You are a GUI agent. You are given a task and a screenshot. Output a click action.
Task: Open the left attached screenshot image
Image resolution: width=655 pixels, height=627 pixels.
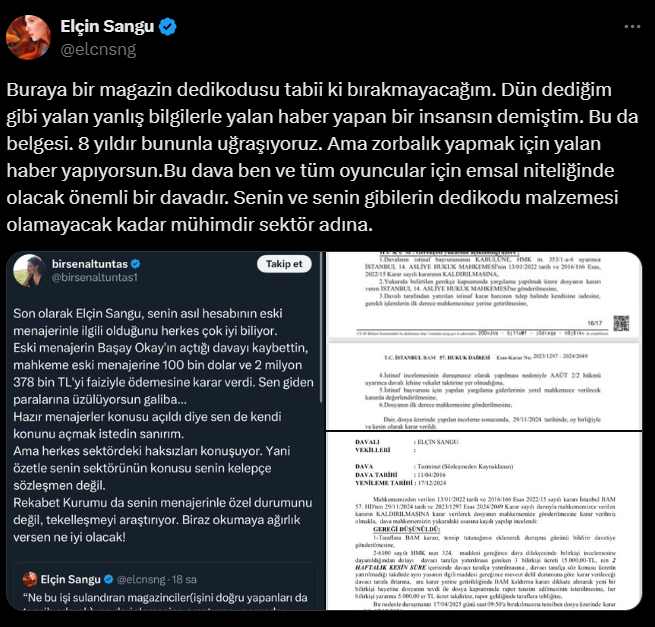pyautogui.click(x=165, y=431)
